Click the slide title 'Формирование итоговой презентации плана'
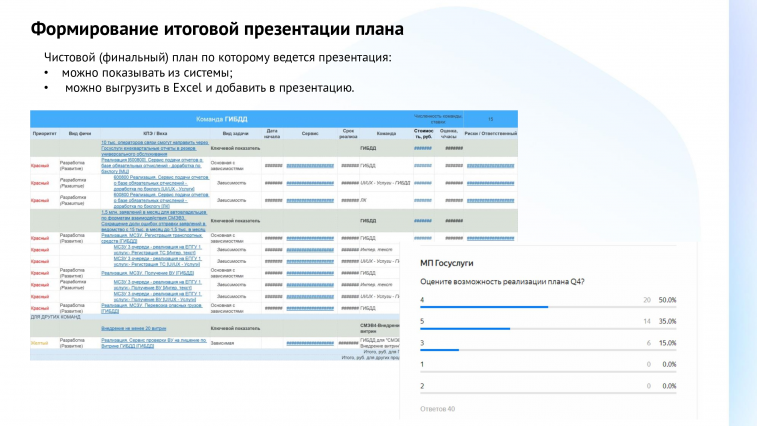757x426 pixels. (217, 29)
